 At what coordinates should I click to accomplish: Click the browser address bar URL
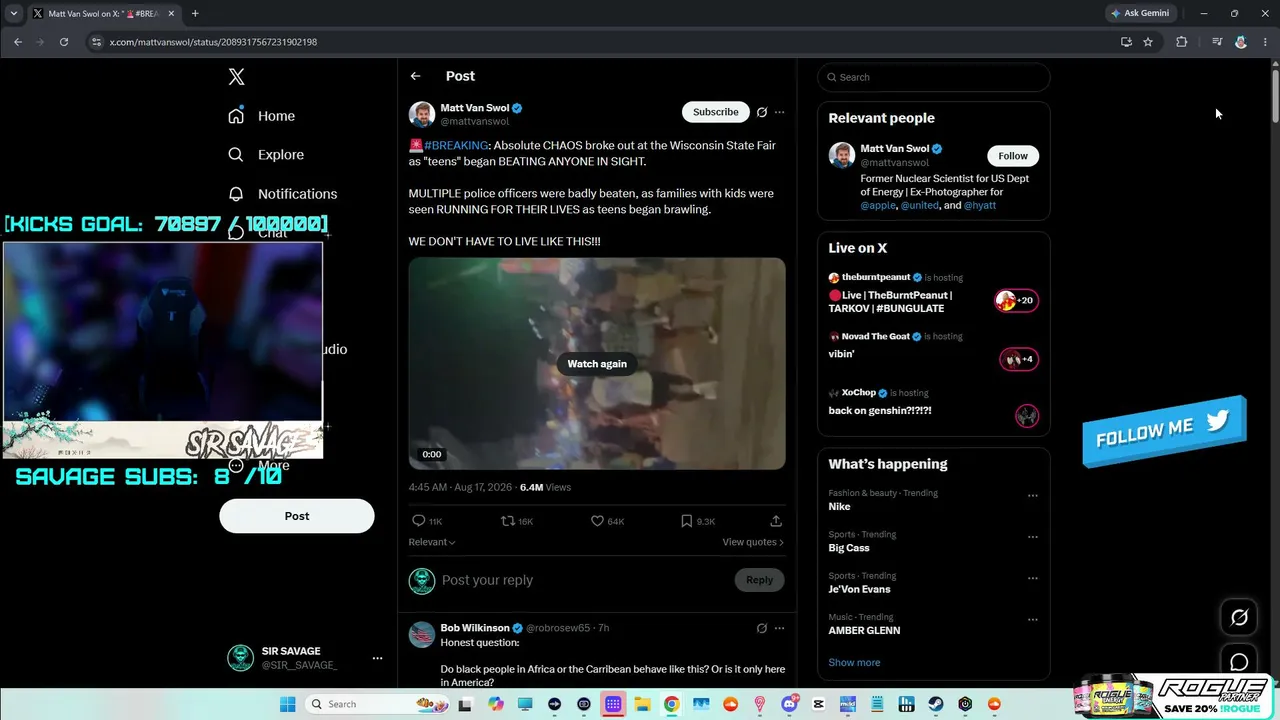point(213,42)
